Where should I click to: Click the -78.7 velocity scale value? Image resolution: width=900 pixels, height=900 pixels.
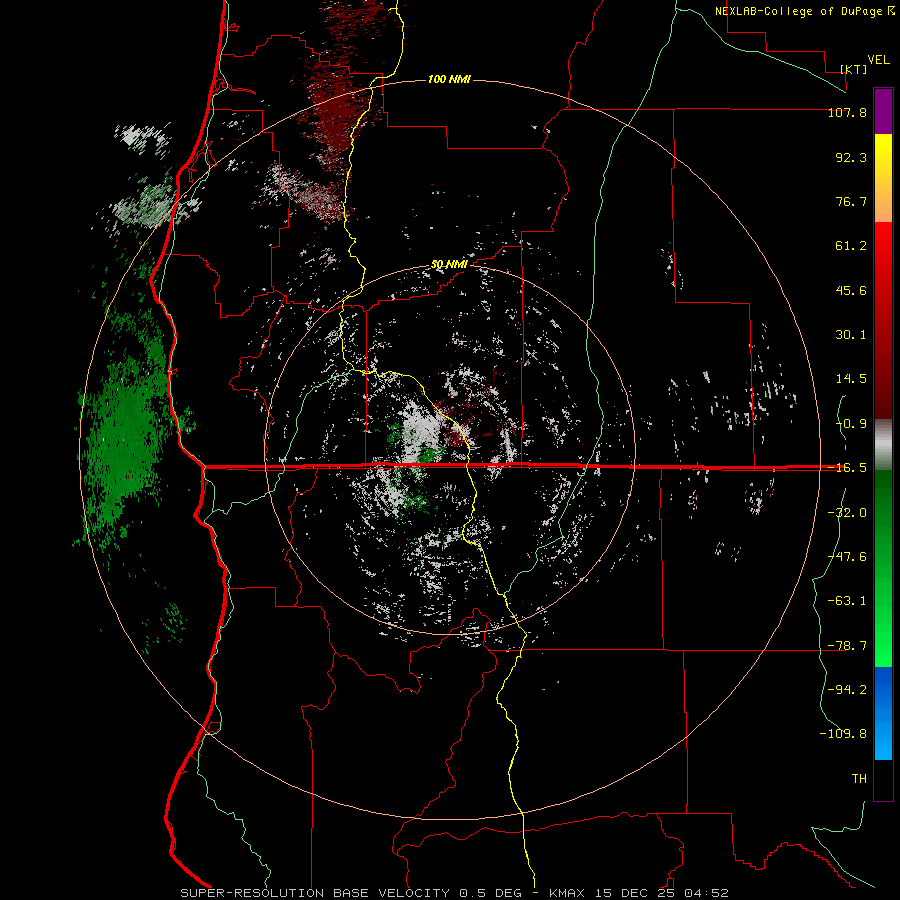click(847, 646)
